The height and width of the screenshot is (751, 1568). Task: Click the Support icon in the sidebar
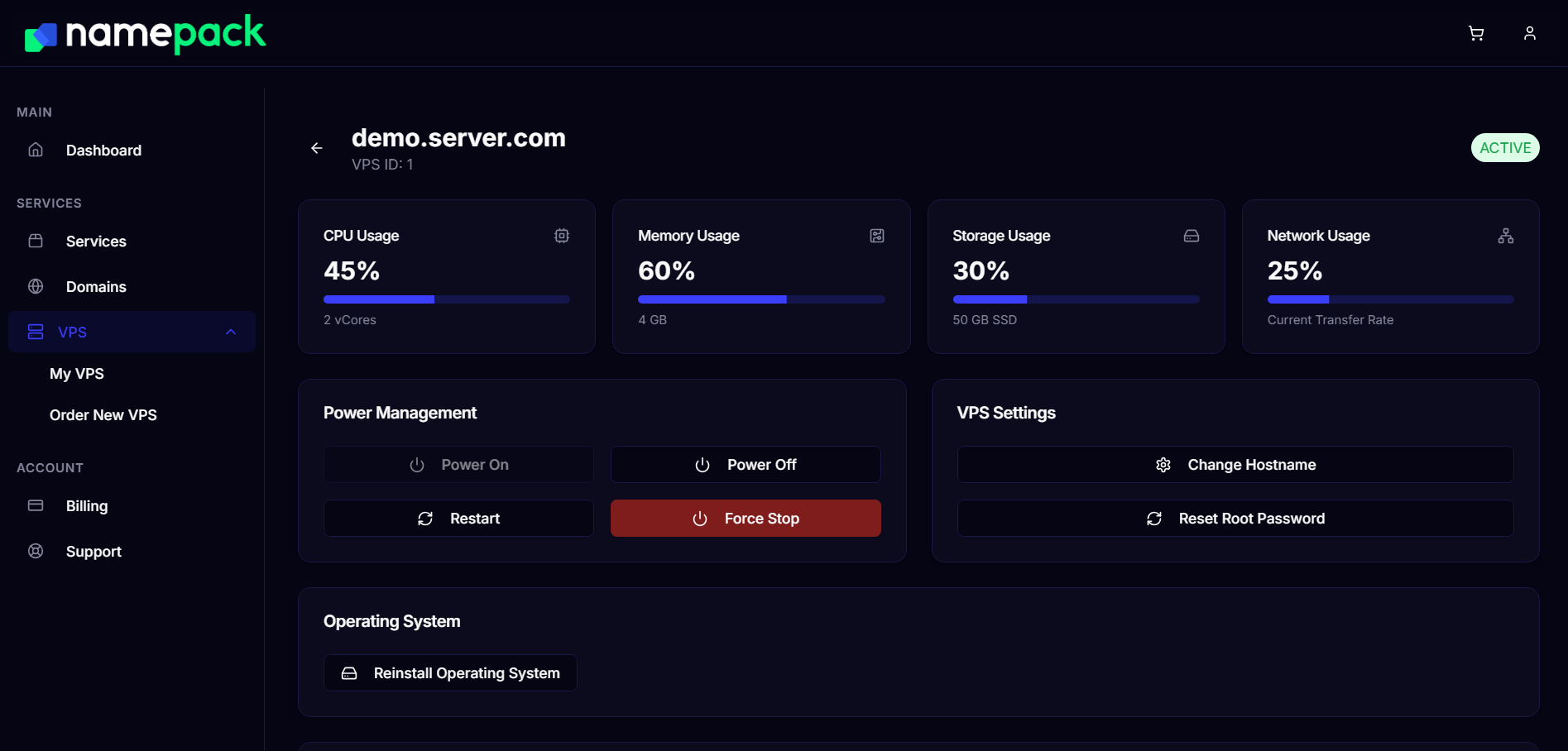[x=36, y=551]
